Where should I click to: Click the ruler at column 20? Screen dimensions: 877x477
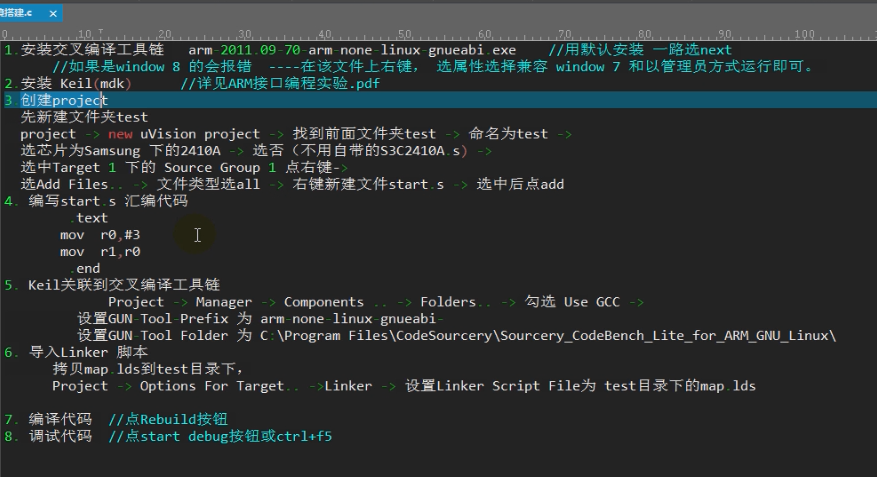[163, 34]
